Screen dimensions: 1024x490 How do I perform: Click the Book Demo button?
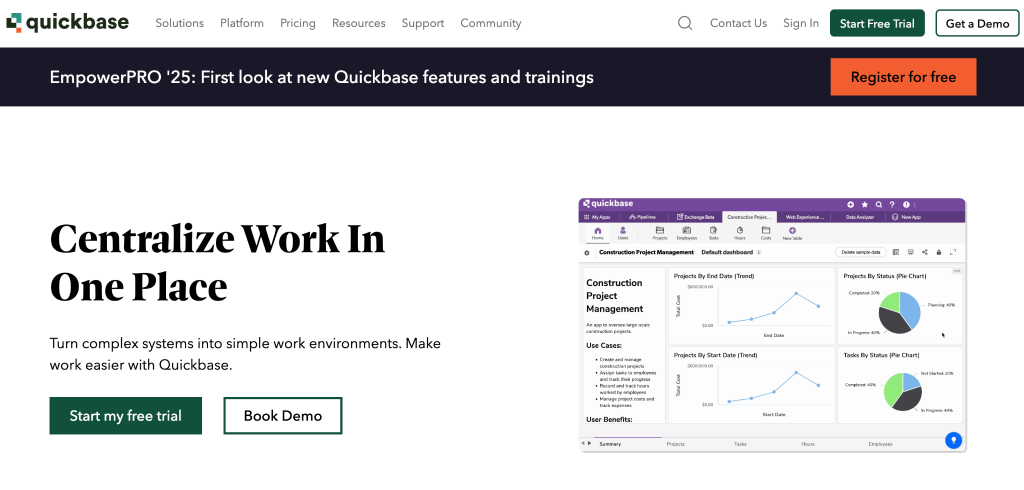(x=283, y=416)
